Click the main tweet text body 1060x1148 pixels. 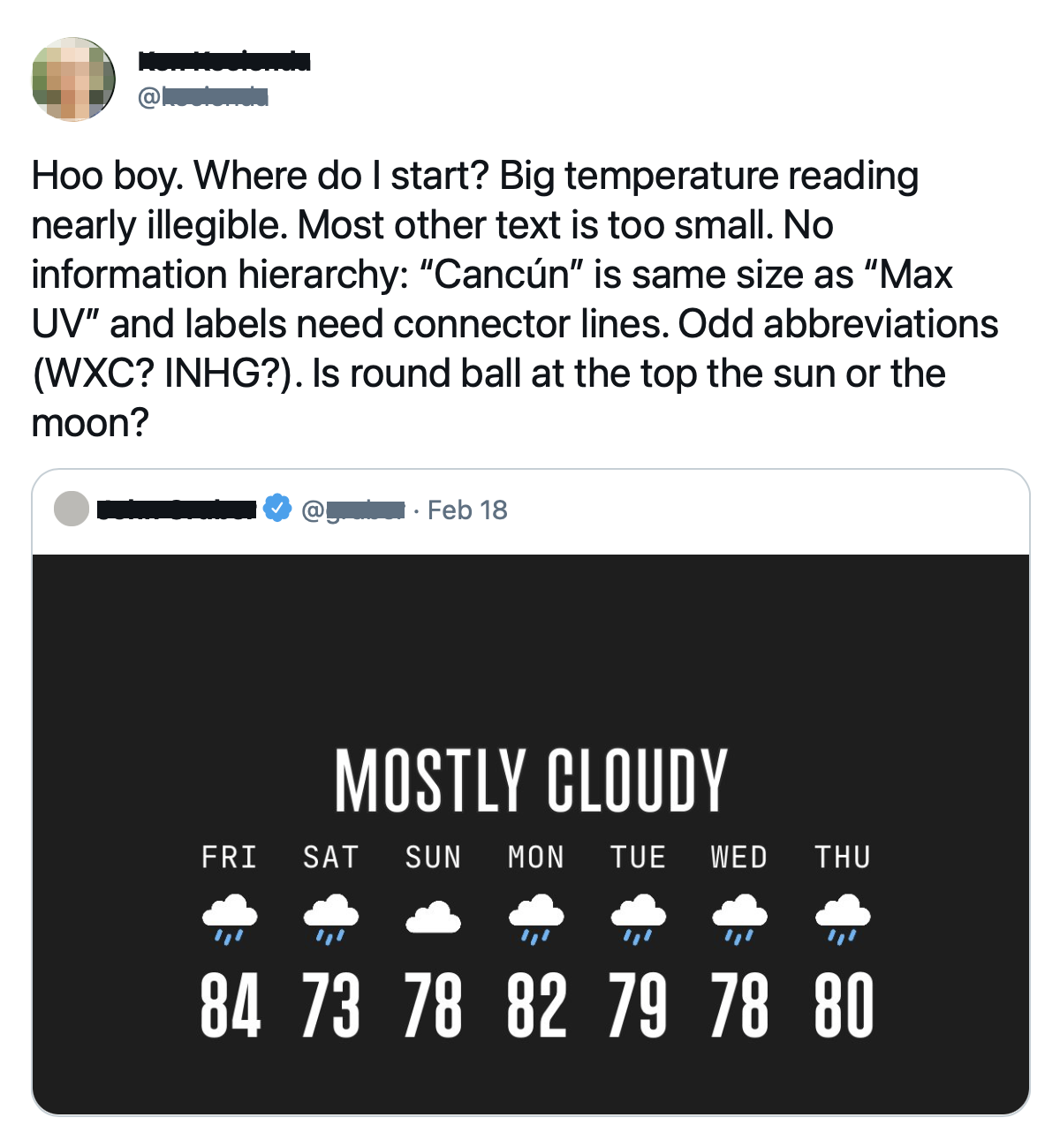coord(515,299)
